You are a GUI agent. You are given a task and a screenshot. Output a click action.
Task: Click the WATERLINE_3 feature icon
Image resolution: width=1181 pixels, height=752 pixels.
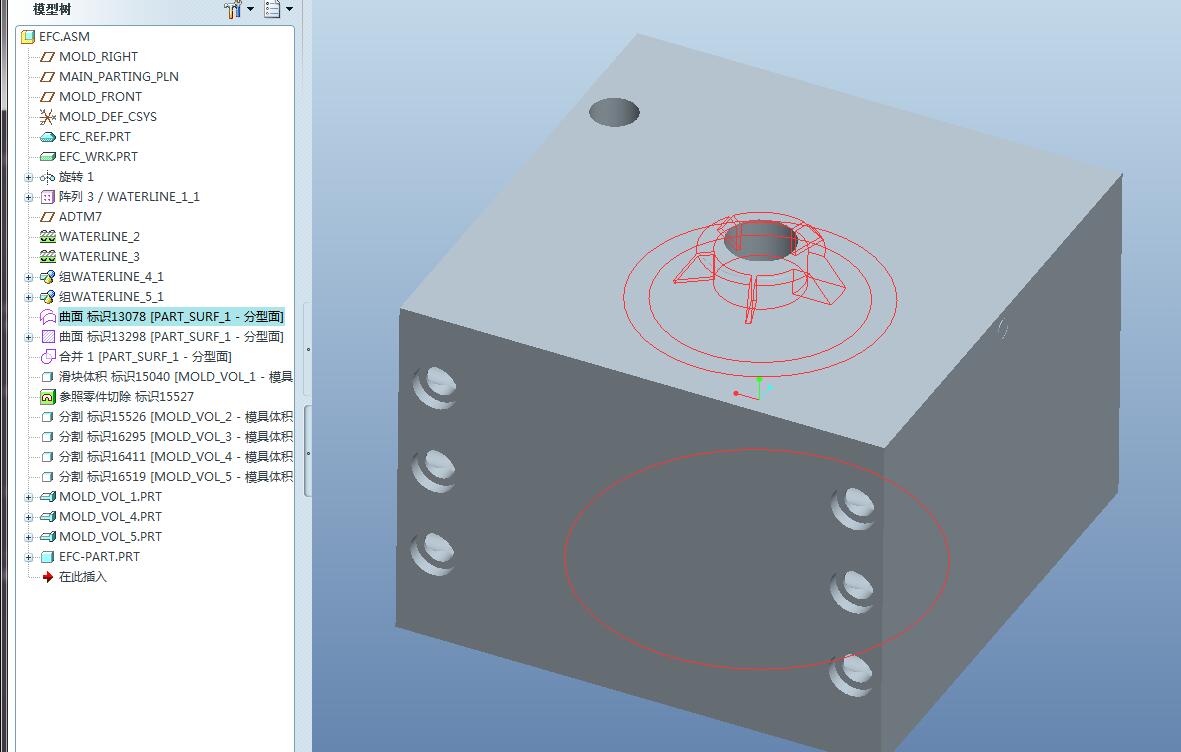(47, 257)
